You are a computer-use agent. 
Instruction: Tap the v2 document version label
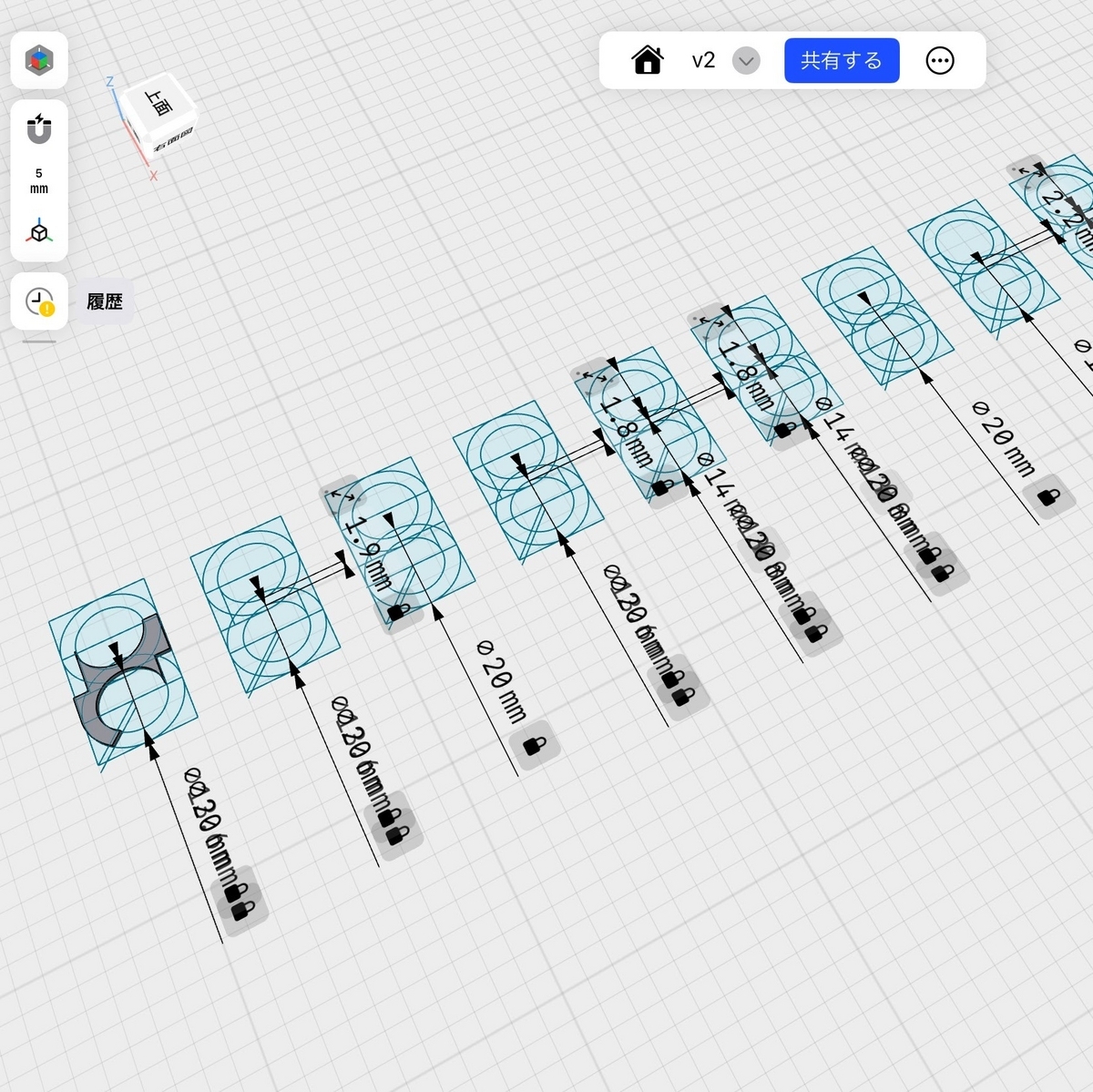pyautogui.click(x=701, y=60)
